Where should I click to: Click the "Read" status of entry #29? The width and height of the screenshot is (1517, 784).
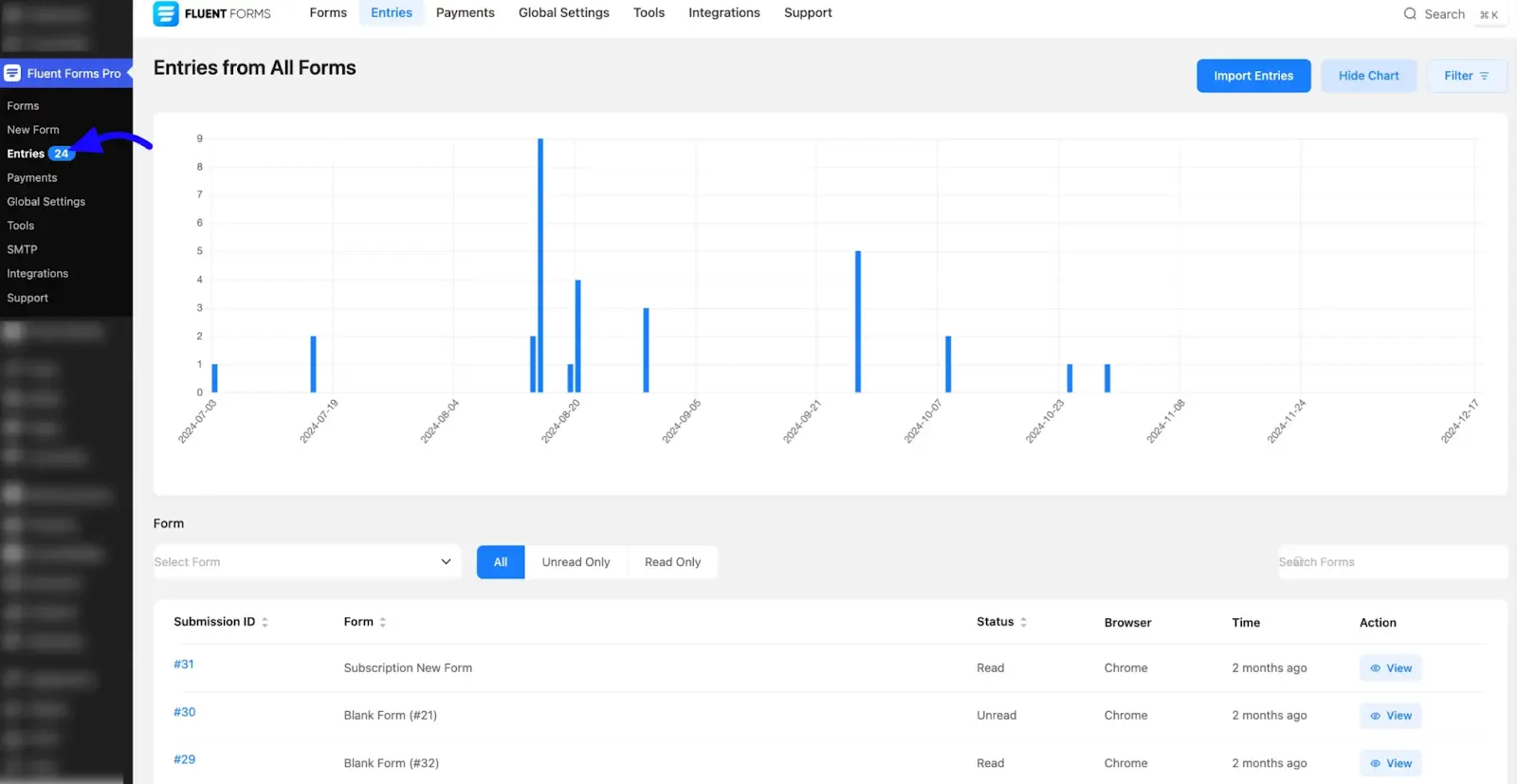pyautogui.click(x=991, y=763)
